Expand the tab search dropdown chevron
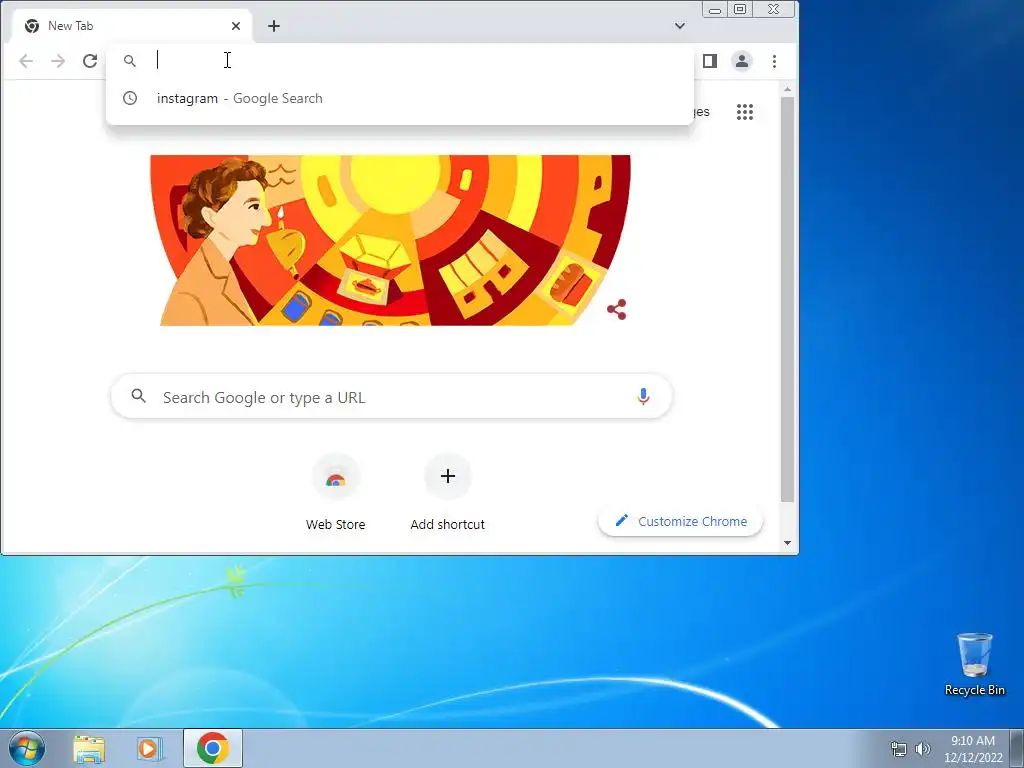1024x768 pixels. coord(680,26)
